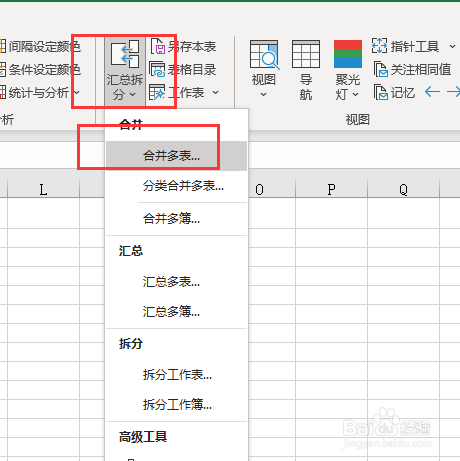
Task: Expand the 汇总拆分 dropdown arrow
Action: 133,95
